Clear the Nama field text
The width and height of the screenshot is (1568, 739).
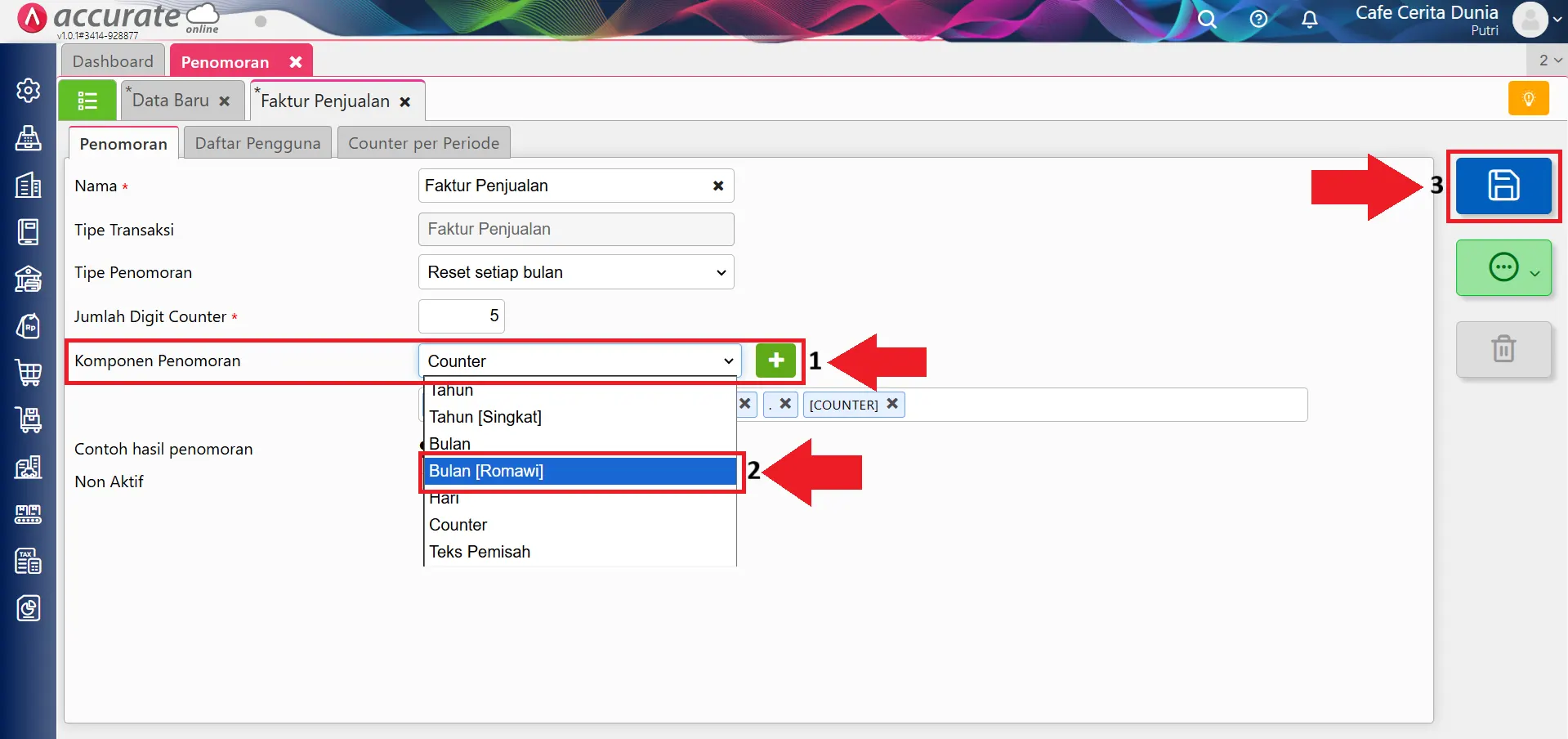(718, 186)
